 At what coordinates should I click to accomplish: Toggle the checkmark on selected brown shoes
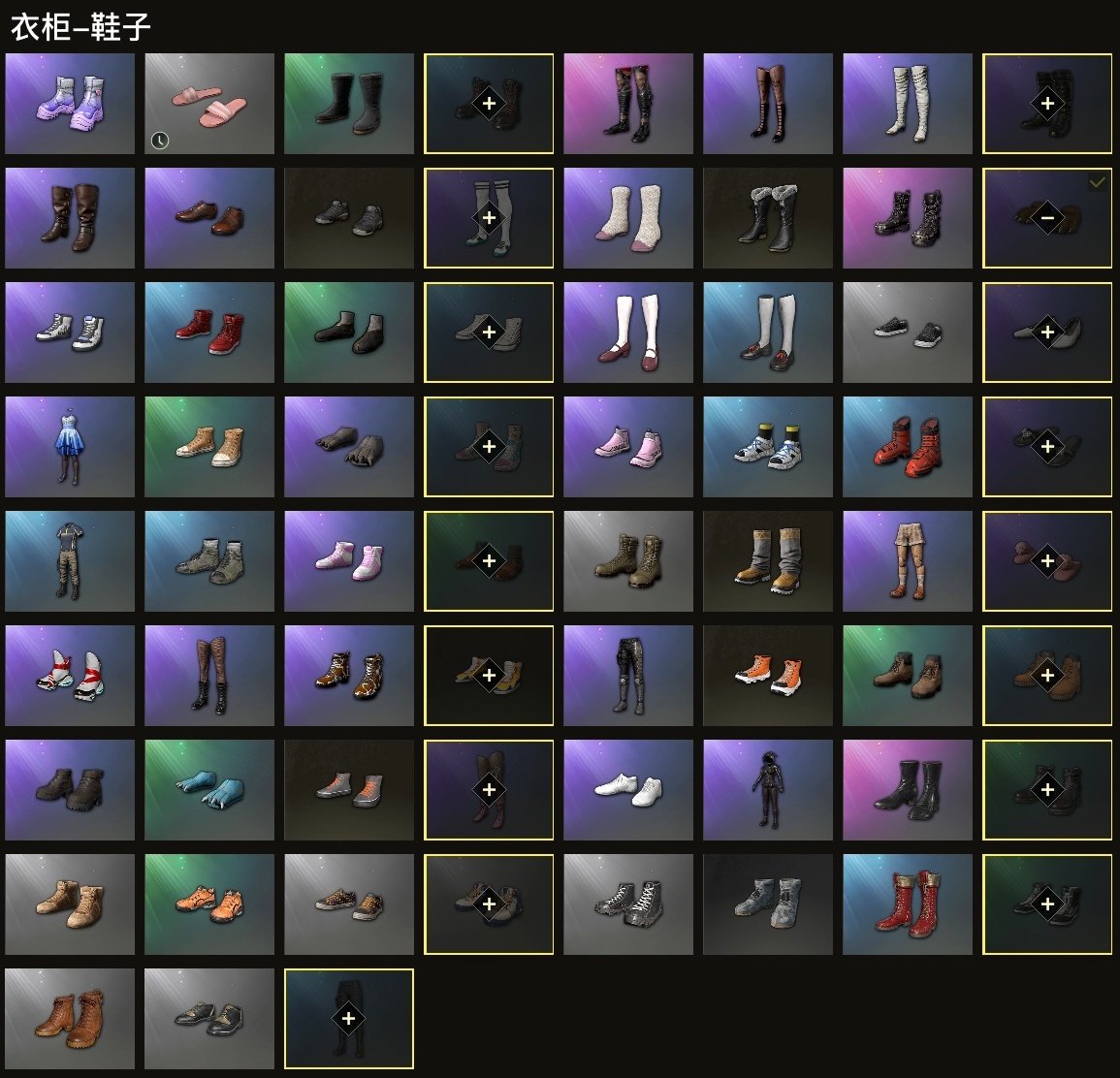click(x=1097, y=183)
